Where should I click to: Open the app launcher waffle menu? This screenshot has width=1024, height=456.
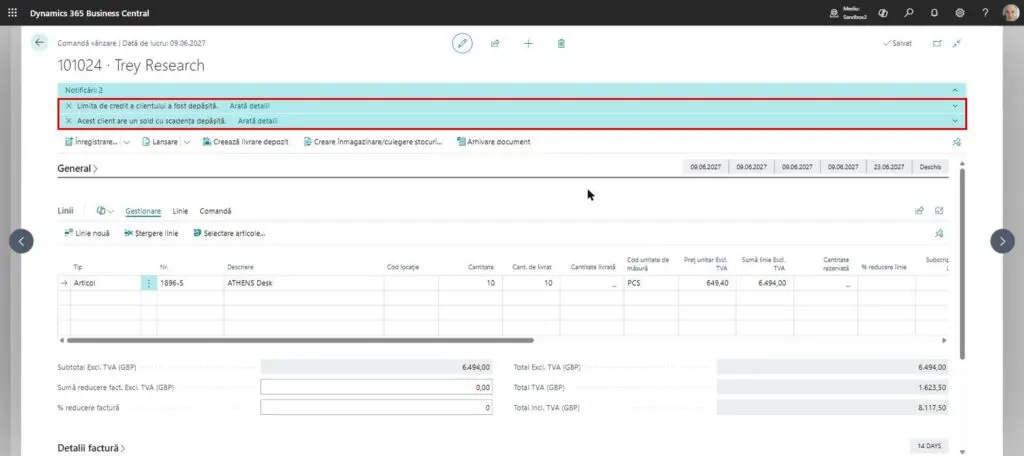[12, 13]
